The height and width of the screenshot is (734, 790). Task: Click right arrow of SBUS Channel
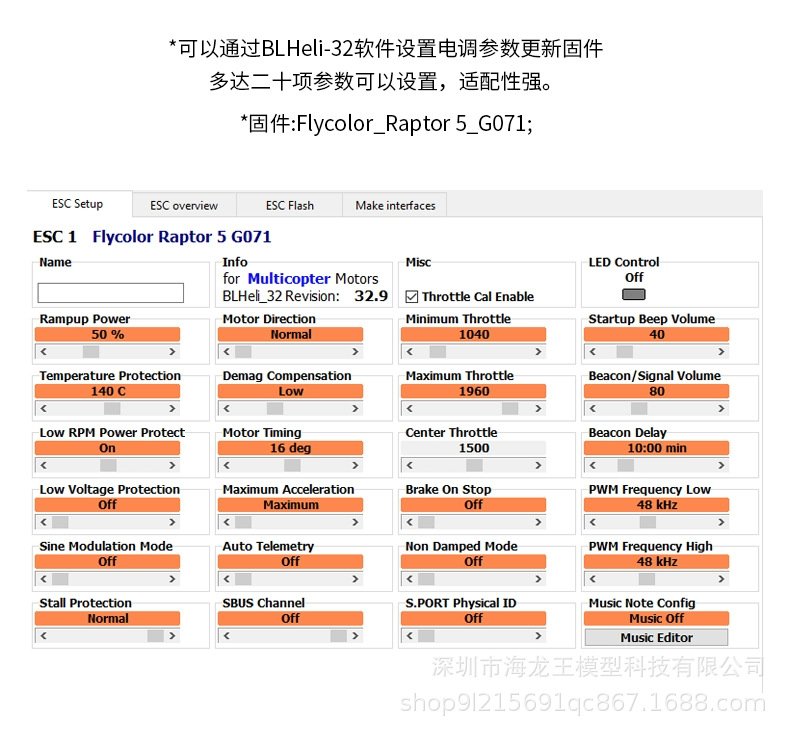click(355, 636)
